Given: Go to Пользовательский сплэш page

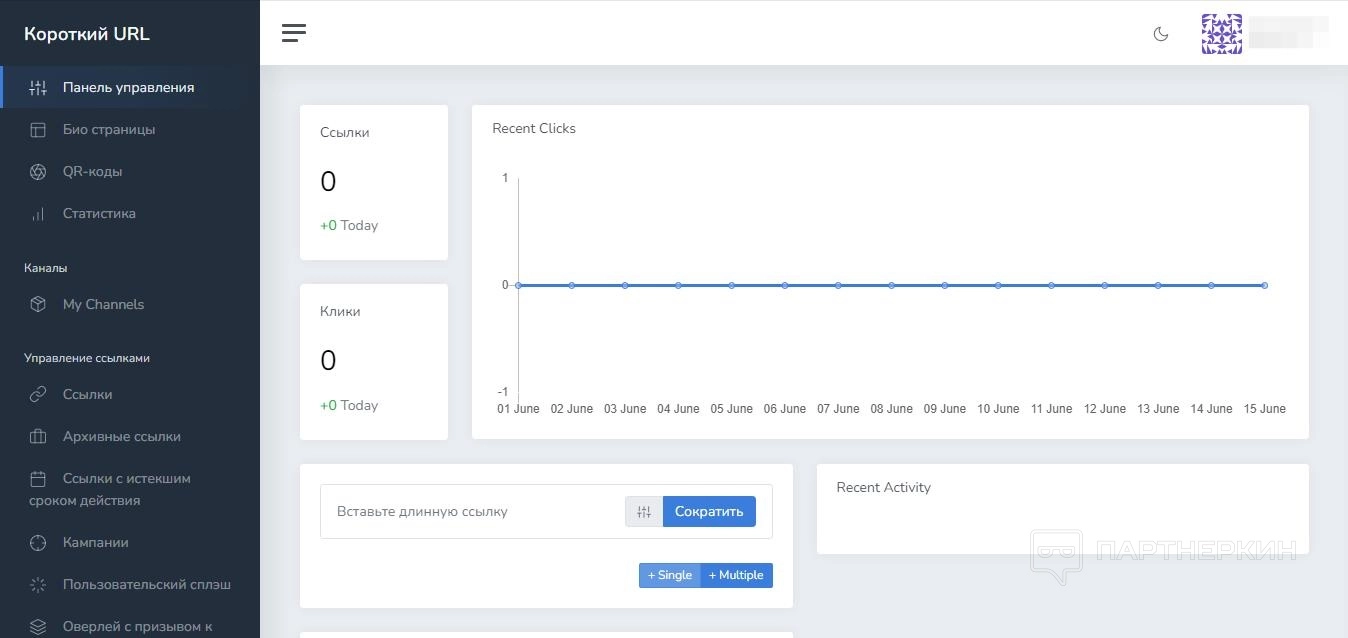Looking at the screenshot, I should click(x=146, y=585).
